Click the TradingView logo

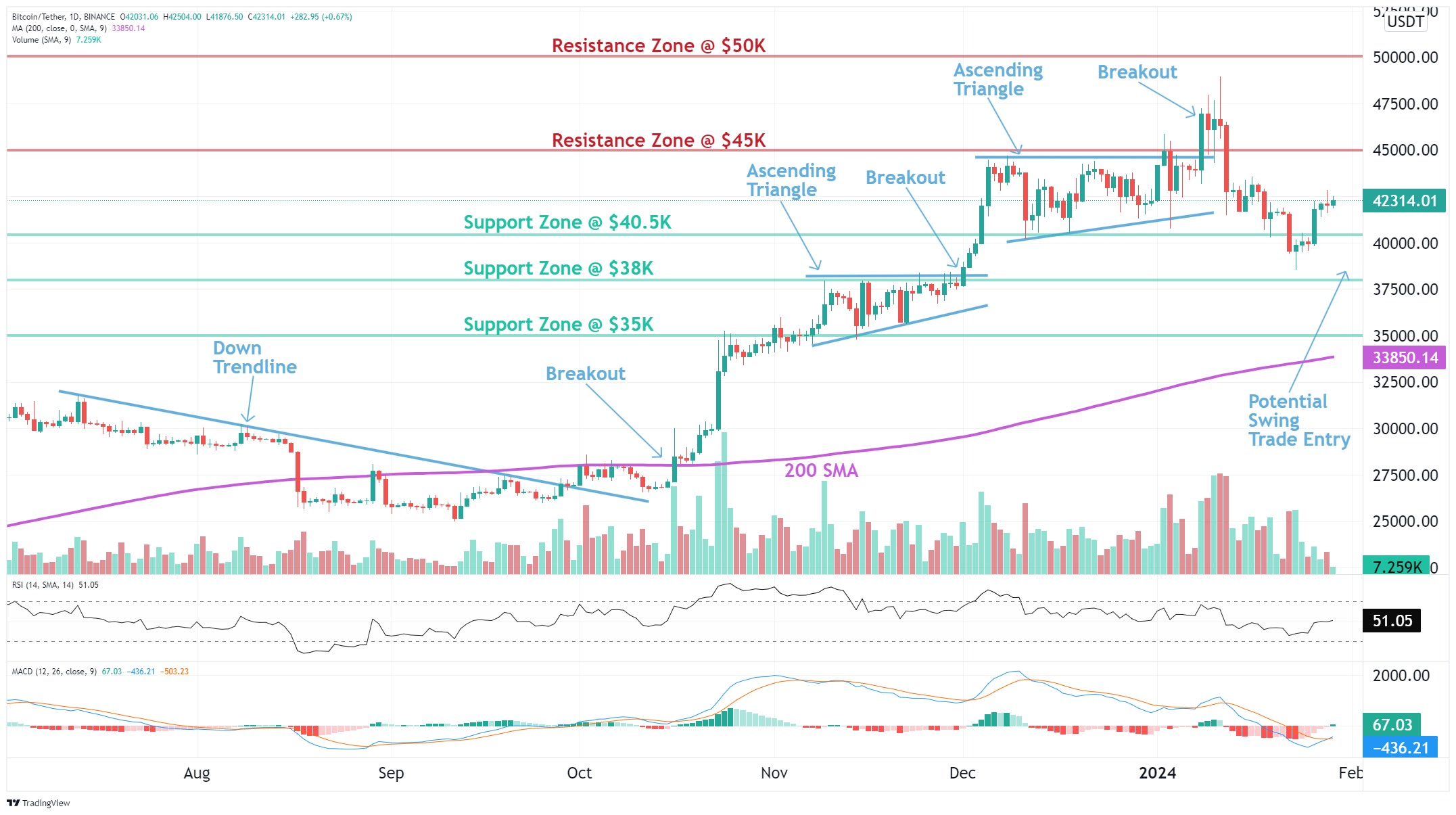click(x=38, y=803)
